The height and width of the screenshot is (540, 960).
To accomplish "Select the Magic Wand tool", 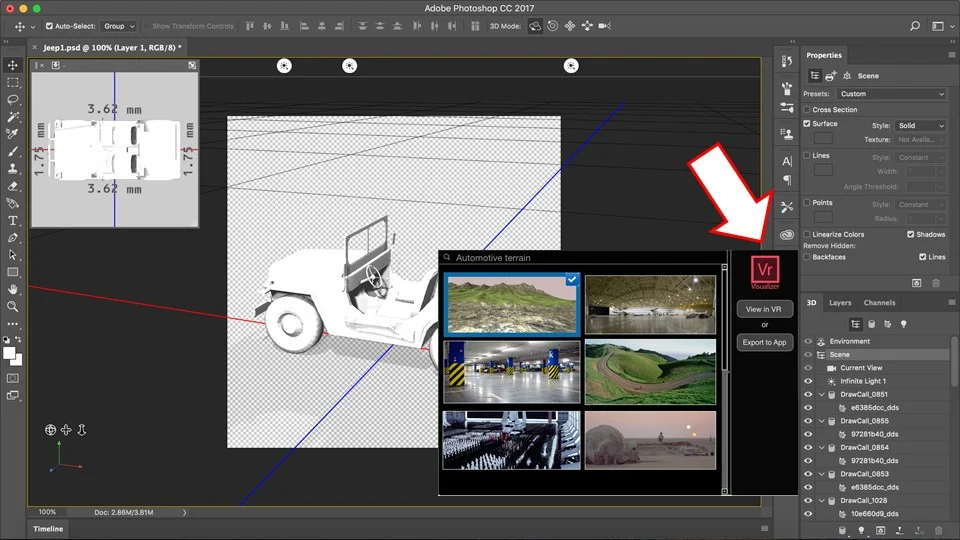I will coord(12,116).
